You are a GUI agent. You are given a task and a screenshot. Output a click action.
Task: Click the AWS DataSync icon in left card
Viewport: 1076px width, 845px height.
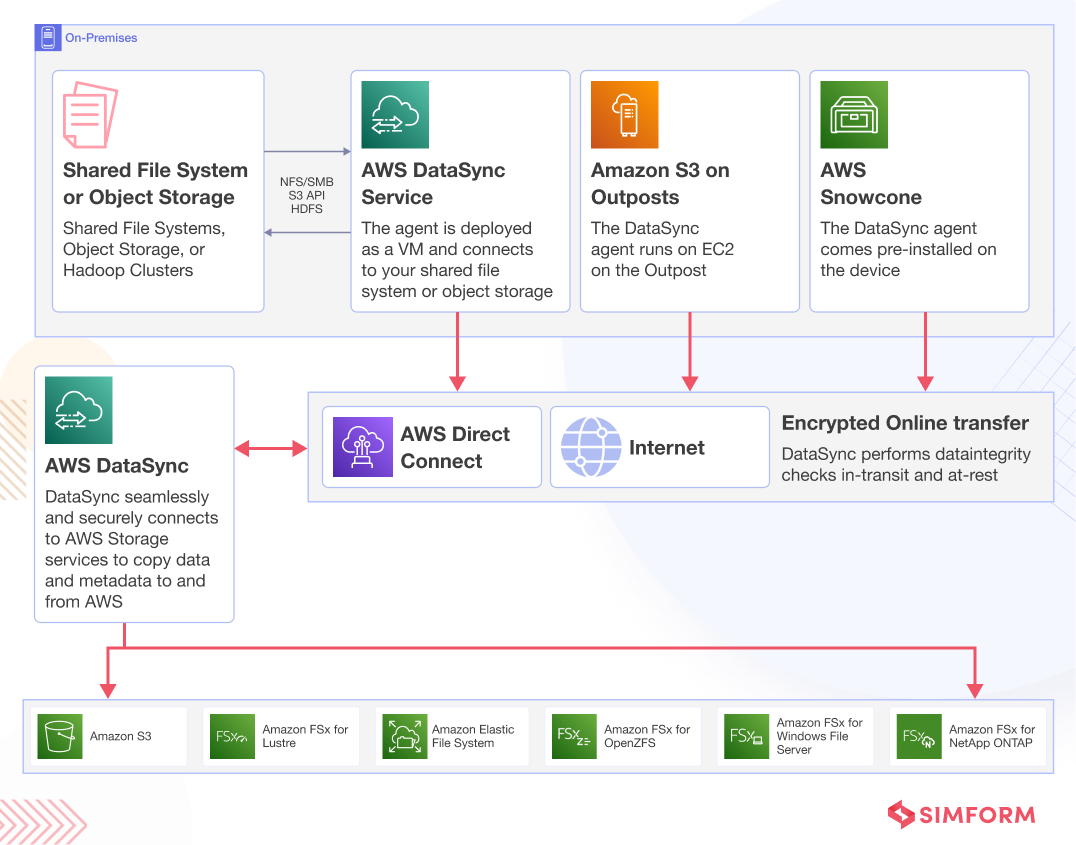[x=79, y=410]
